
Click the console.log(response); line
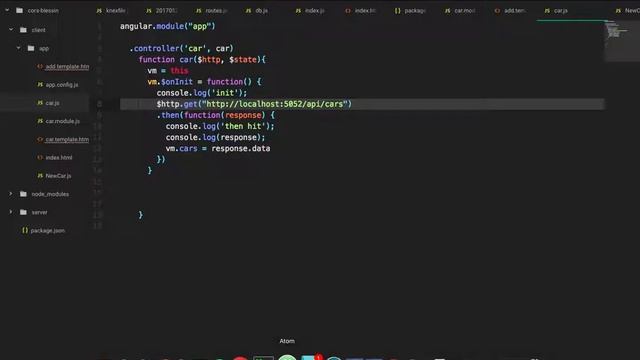(215, 138)
